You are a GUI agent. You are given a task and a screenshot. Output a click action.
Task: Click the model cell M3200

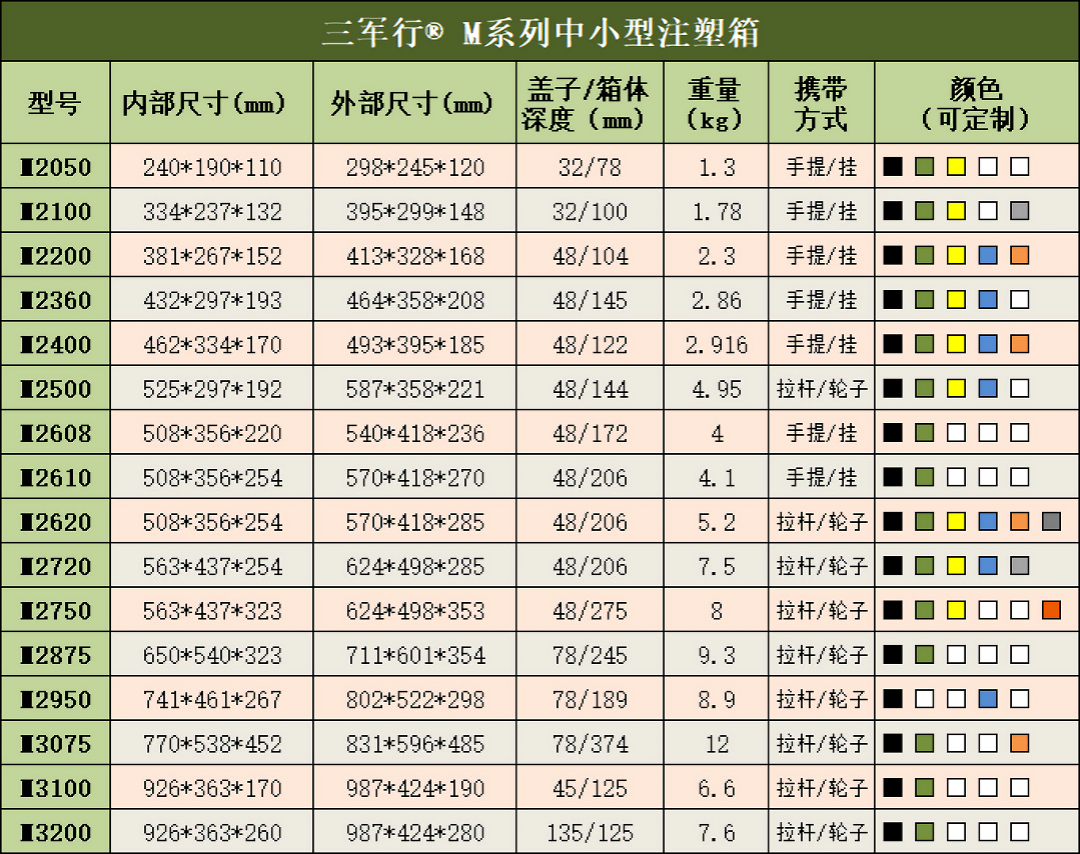55,832
